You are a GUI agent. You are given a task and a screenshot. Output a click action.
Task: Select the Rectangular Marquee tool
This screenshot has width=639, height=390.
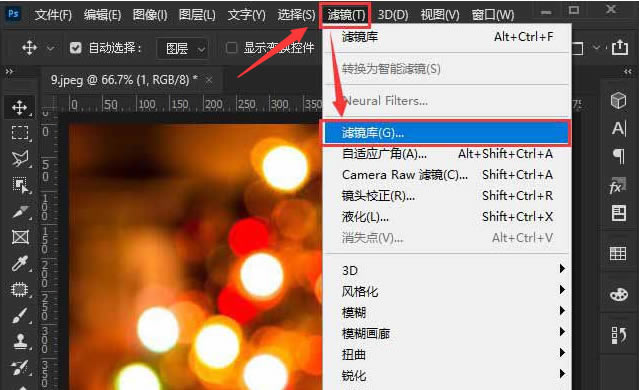coord(20,133)
